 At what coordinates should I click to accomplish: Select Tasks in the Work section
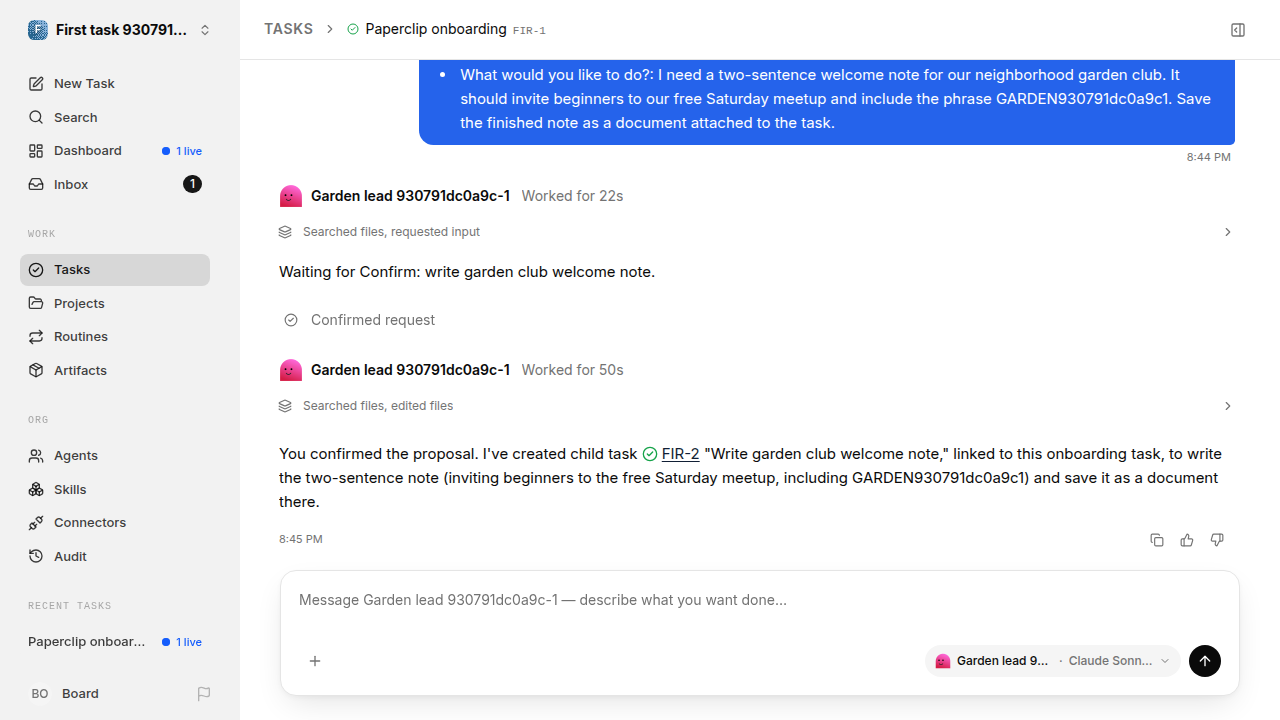(115, 270)
